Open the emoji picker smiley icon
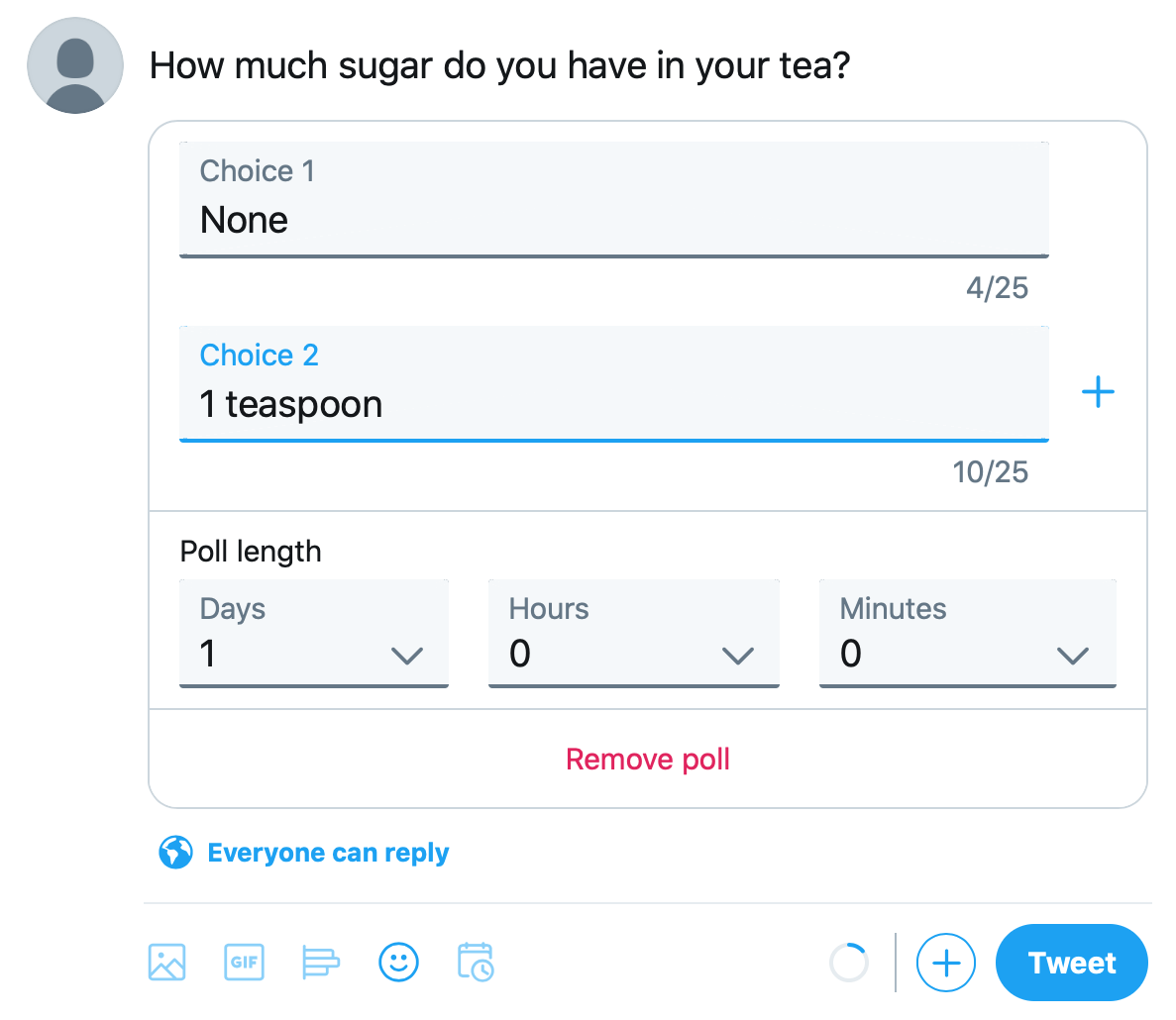This screenshot has height=1020, width=1176. click(x=398, y=963)
